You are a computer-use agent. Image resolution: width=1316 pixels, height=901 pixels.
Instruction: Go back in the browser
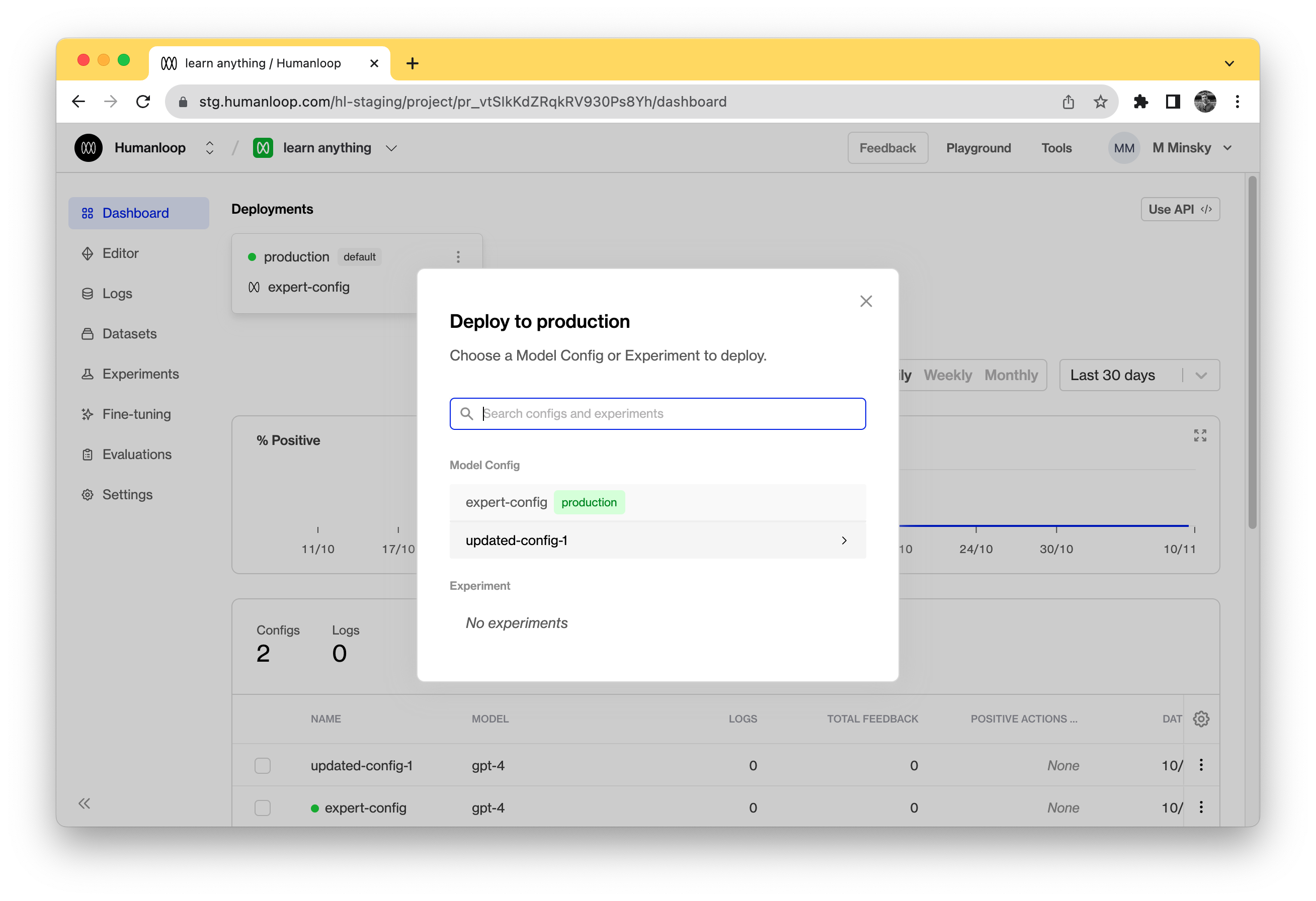pyautogui.click(x=78, y=101)
